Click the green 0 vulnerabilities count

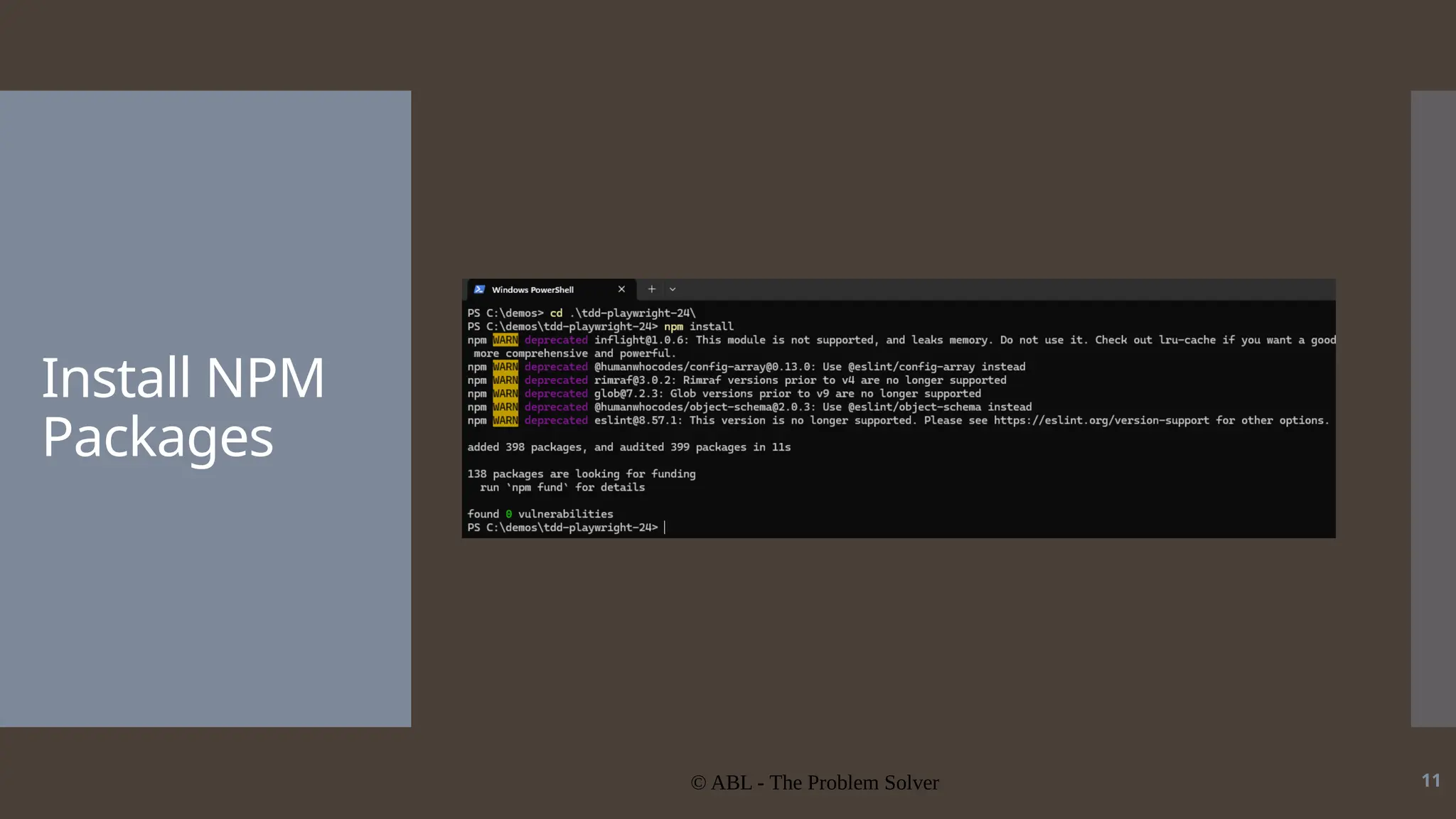508,514
